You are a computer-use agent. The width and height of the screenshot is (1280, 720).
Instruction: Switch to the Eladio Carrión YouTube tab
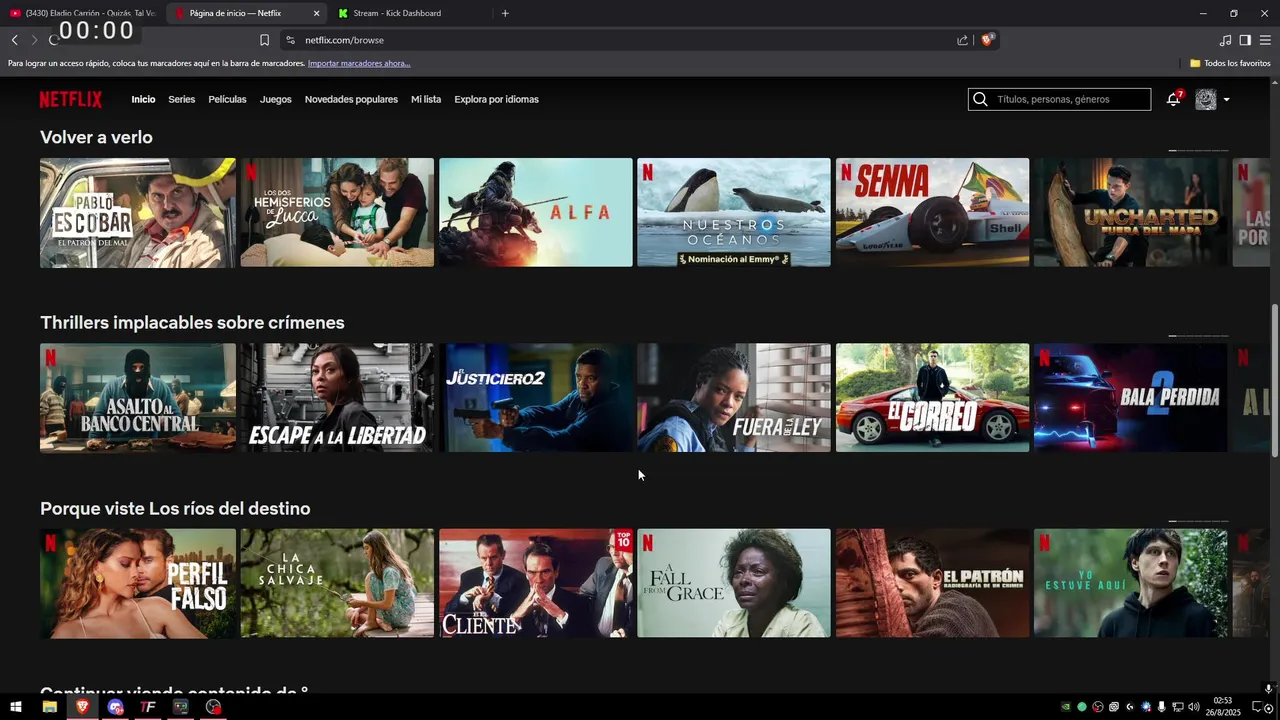82,13
